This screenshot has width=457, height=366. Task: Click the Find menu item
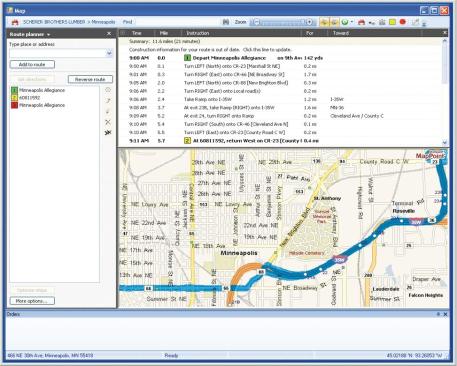(x=127, y=22)
